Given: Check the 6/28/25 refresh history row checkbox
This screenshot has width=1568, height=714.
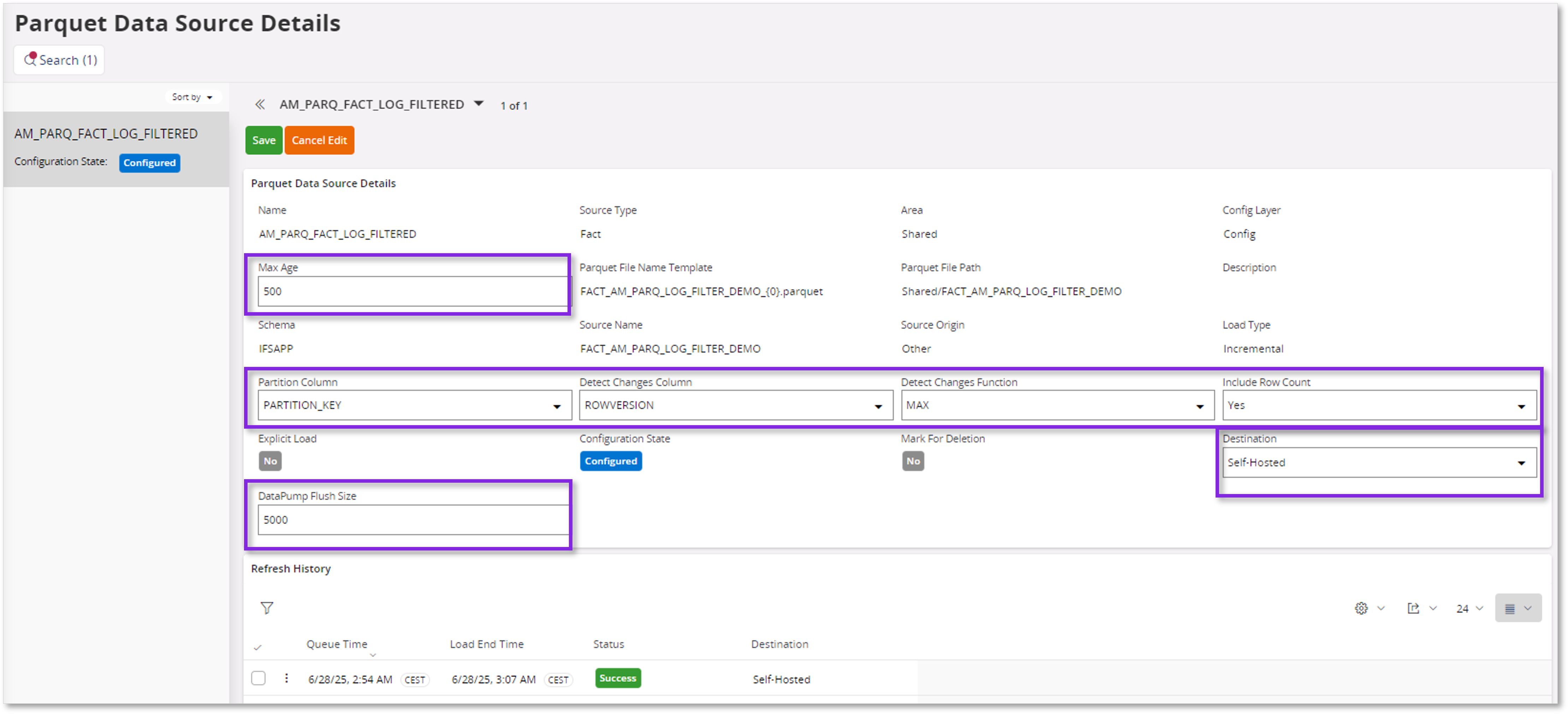Looking at the screenshot, I should 258,678.
